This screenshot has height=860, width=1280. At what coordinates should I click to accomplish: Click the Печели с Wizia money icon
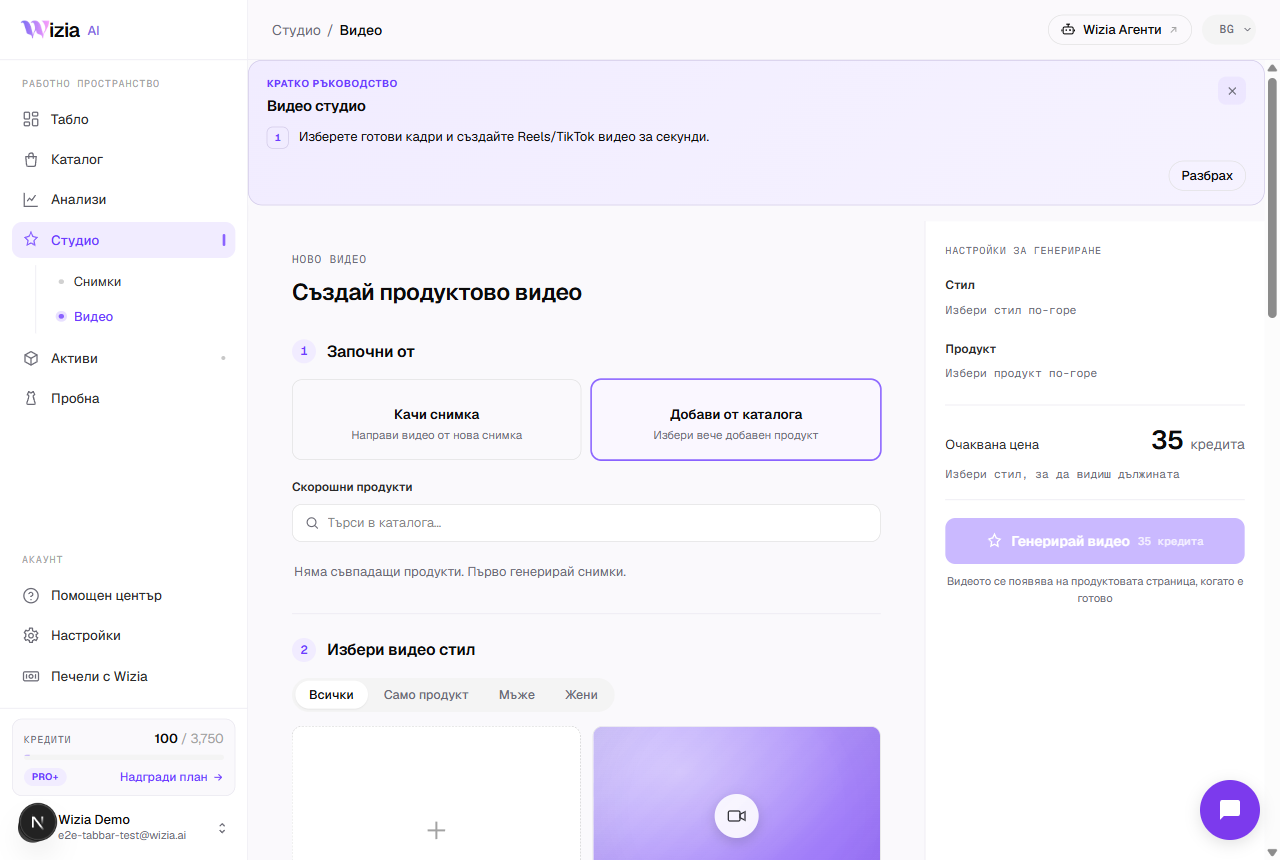(x=31, y=676)
